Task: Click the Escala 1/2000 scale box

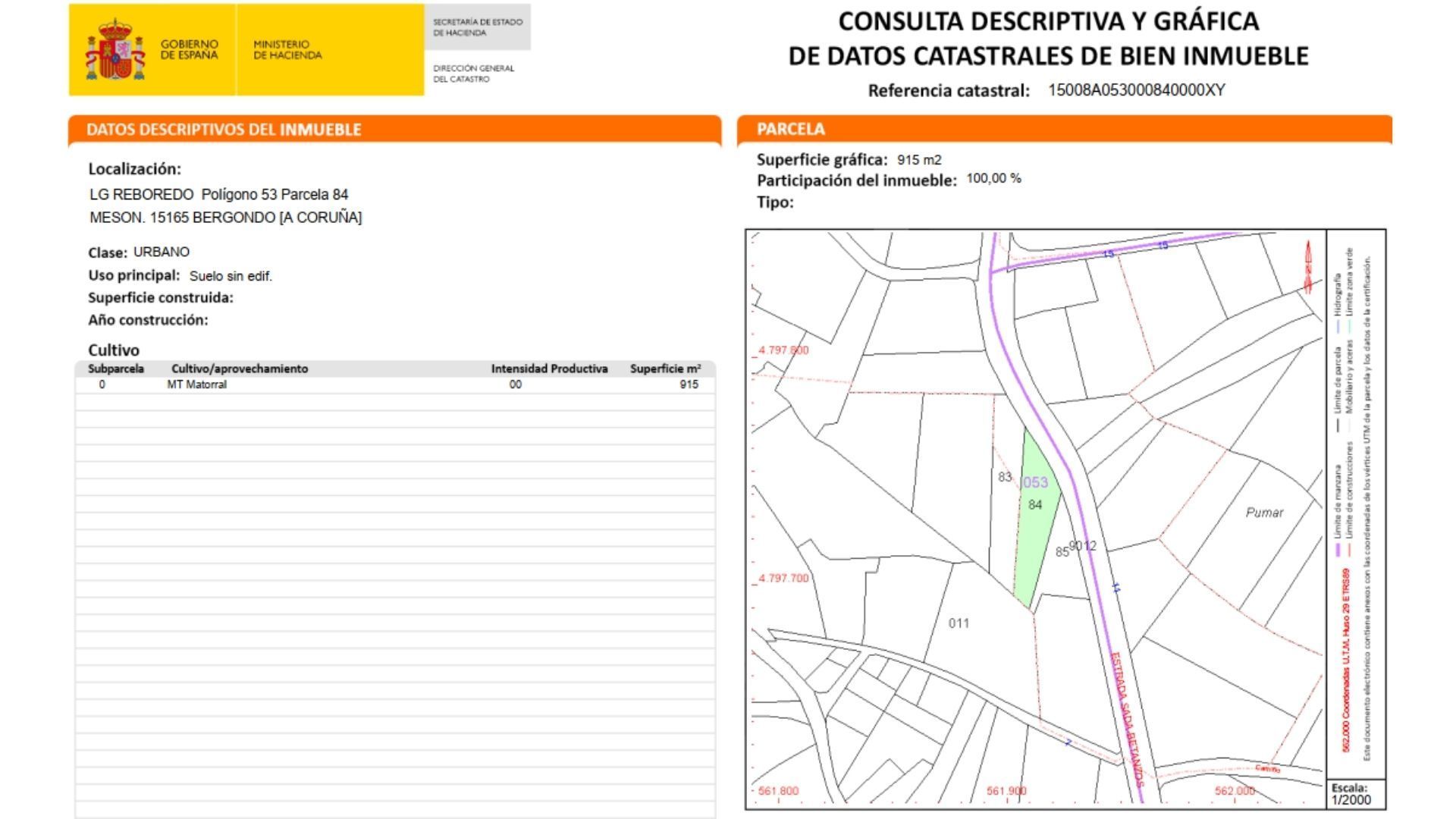Action: point(1356,794)
